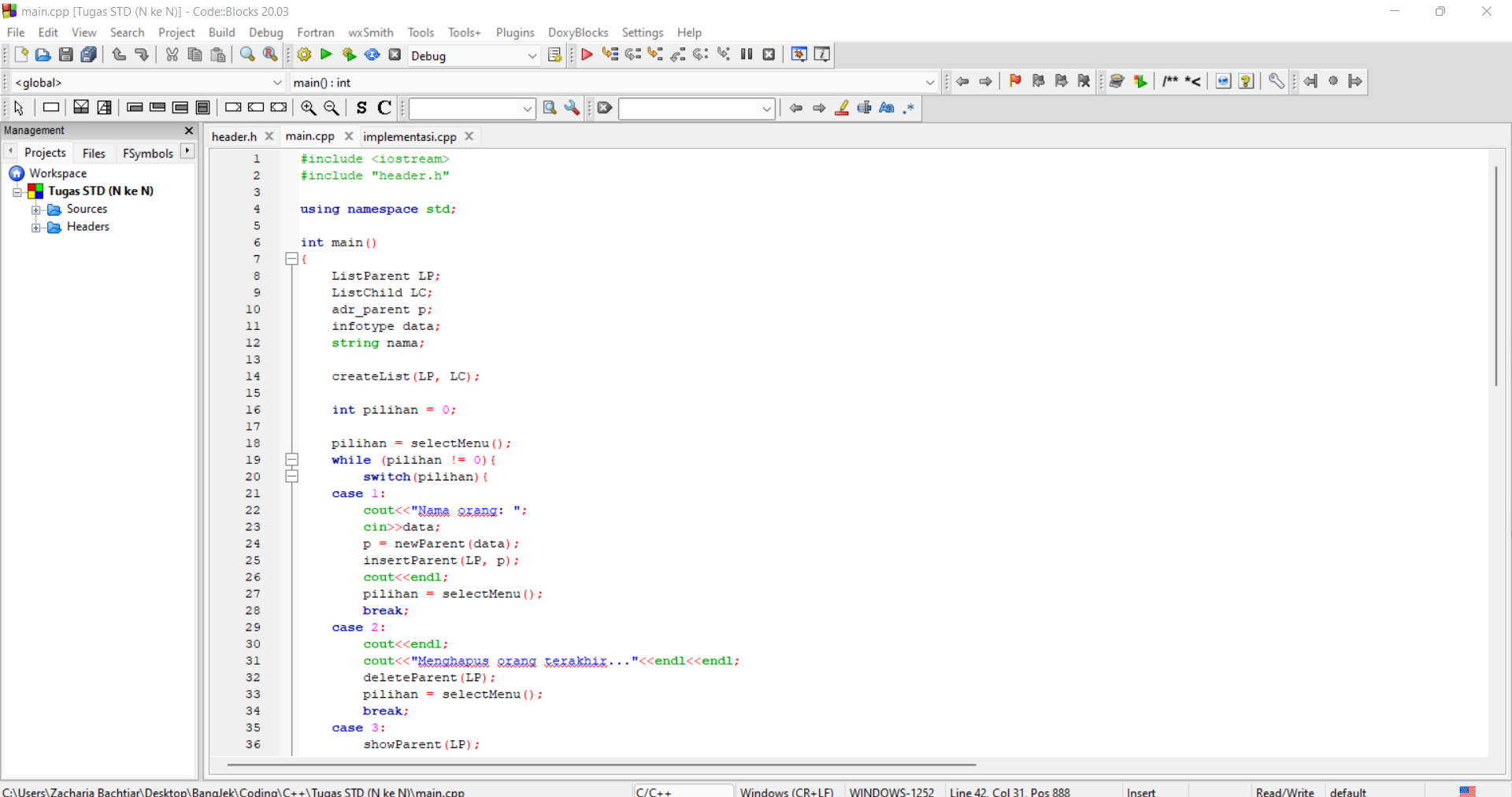Click the Save all files icon

click(89, 55)
